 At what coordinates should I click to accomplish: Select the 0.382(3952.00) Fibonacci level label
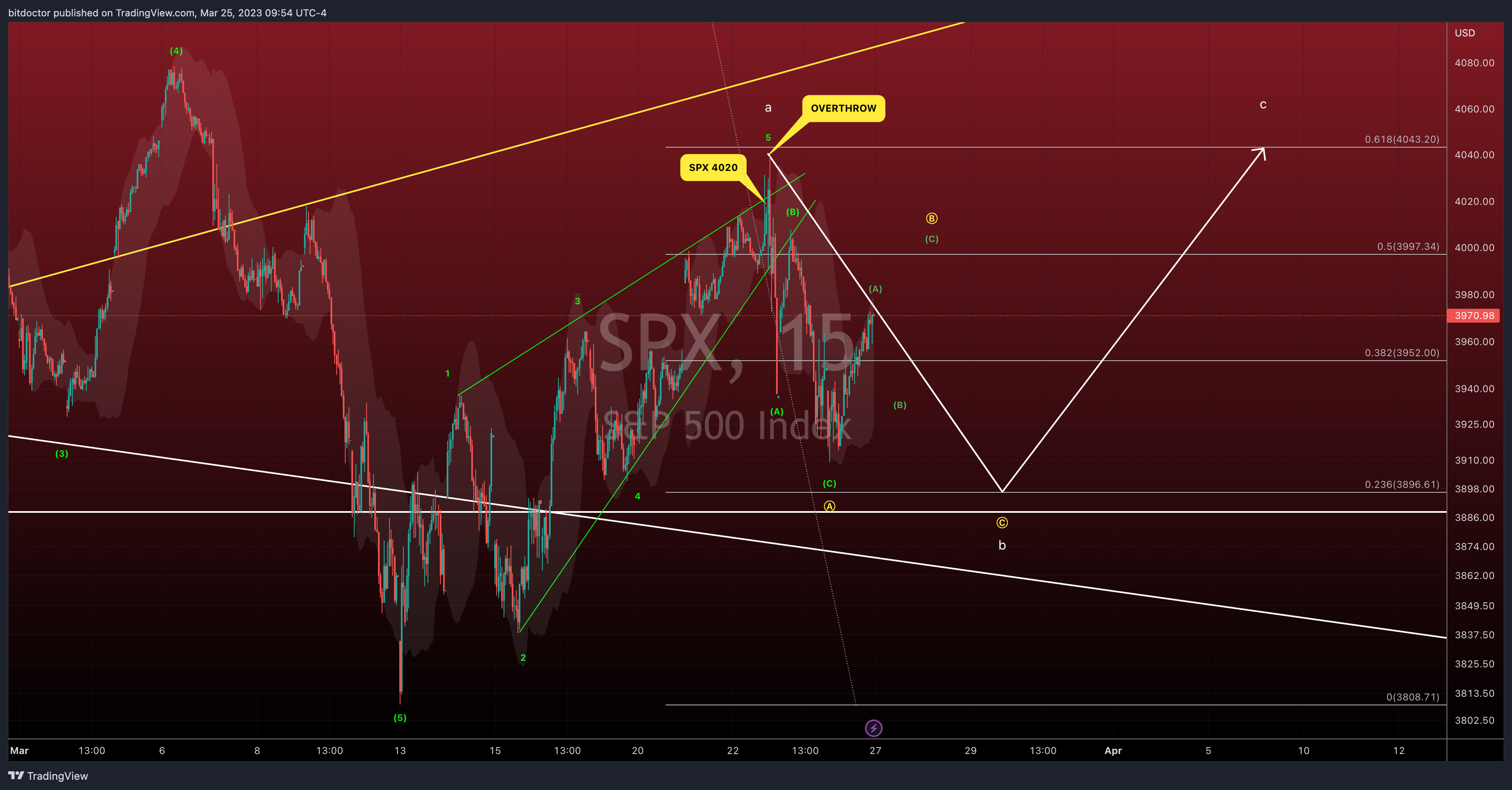point(1402,352)
